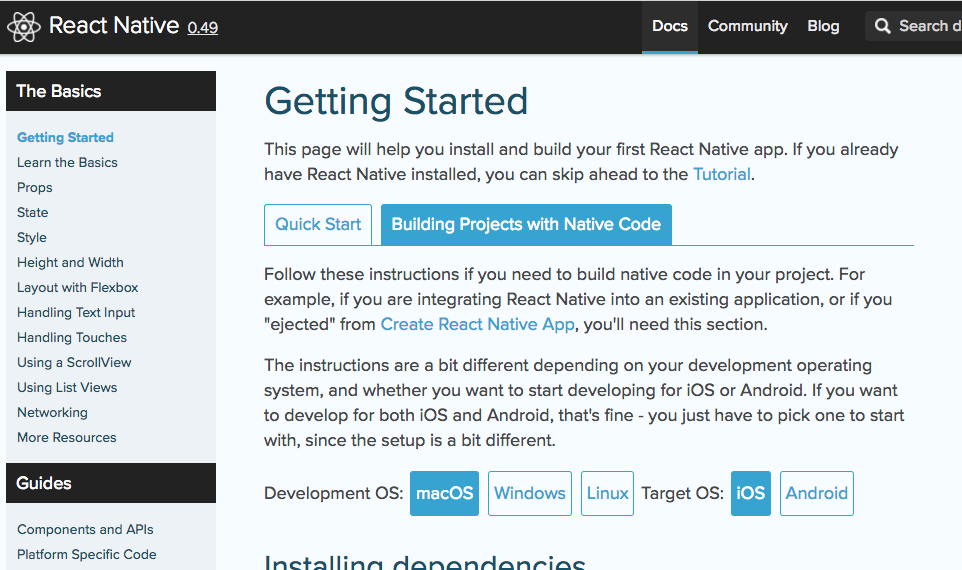Click the search magnifier icon
The image size is (962, 570).
[x=882, y=26]
